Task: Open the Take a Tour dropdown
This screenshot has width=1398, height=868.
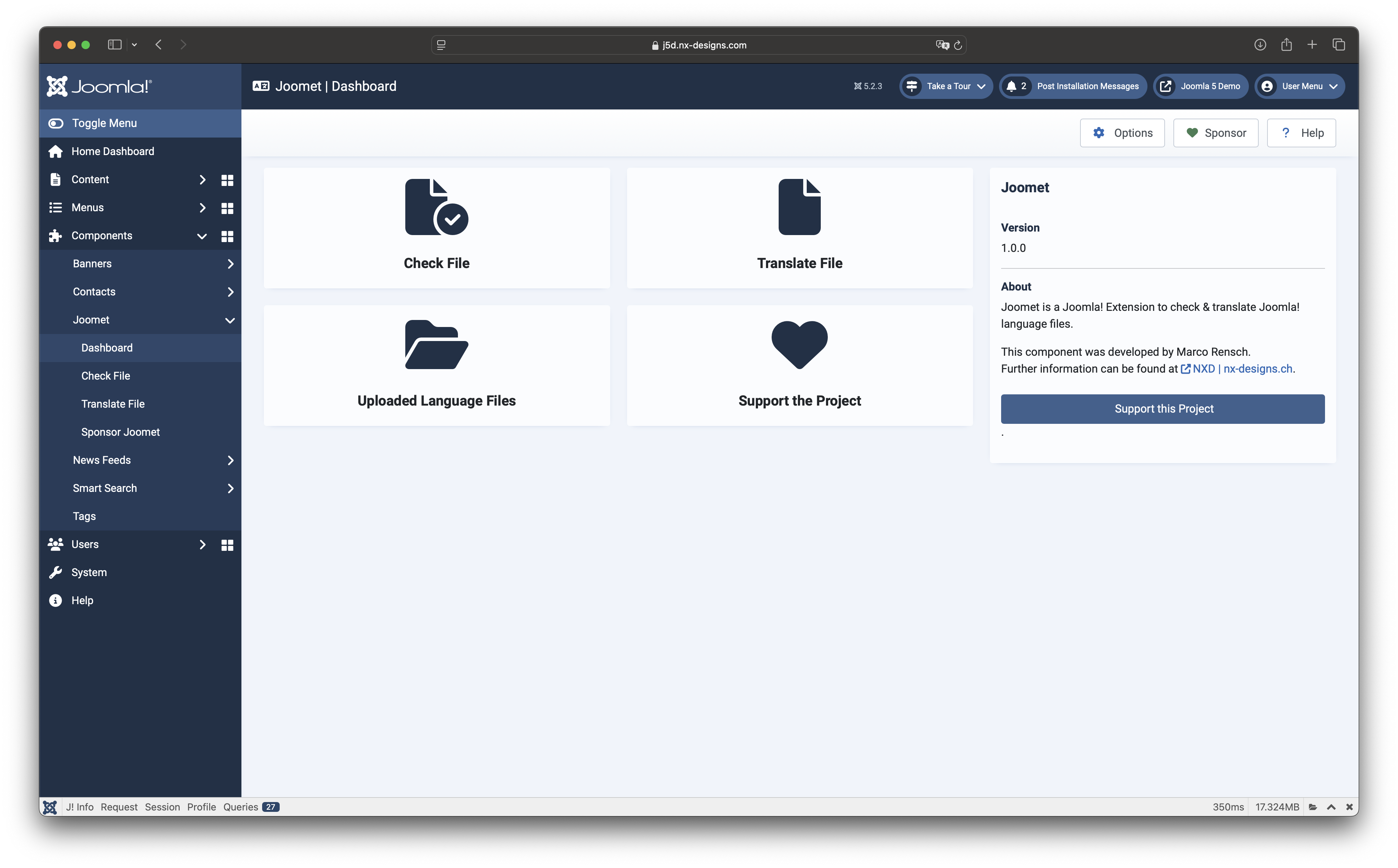Action: [x=946, y=86]
